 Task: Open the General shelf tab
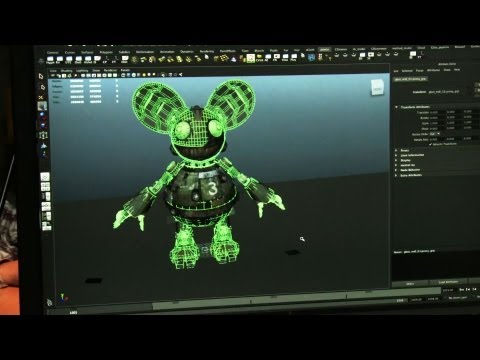[x=52, y=52]
